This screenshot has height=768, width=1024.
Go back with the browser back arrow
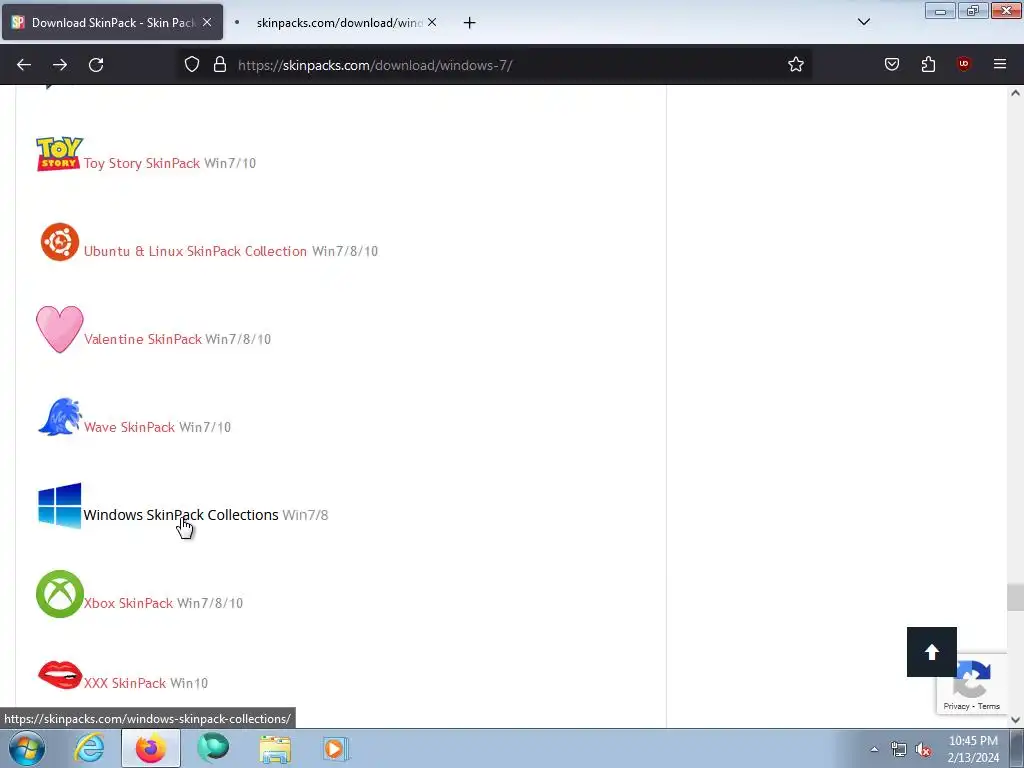[x=24, y=65]
